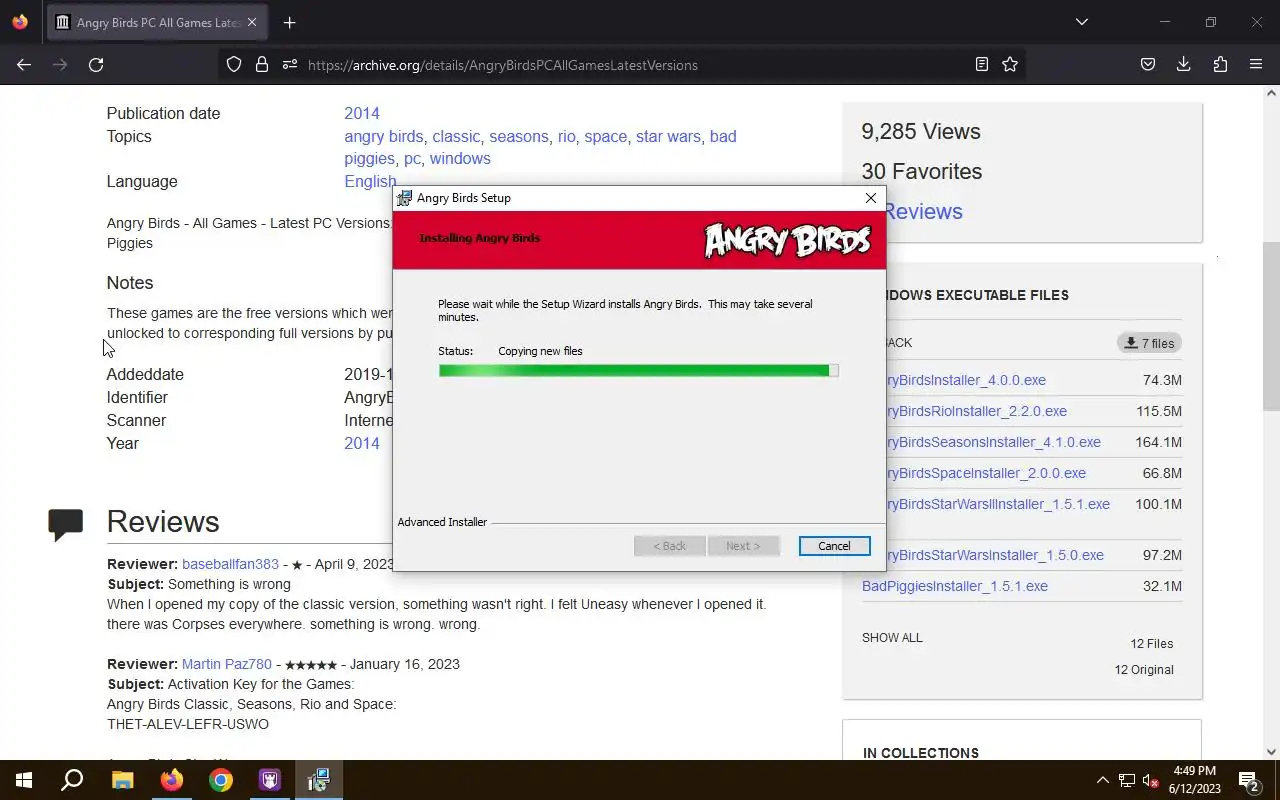Cancel the Angry Birds installation

click(x=834, y=546)
